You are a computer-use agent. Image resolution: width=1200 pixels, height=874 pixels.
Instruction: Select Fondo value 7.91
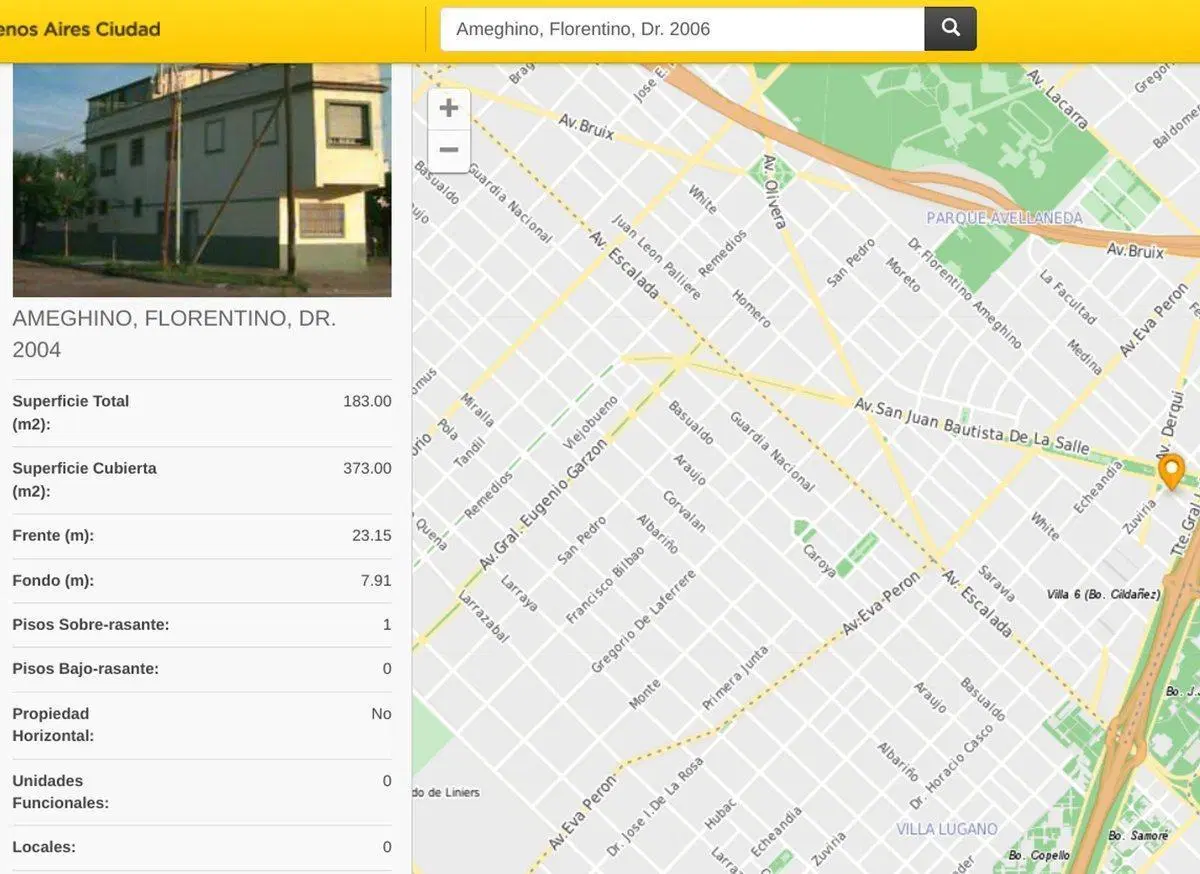coord(376,580)
